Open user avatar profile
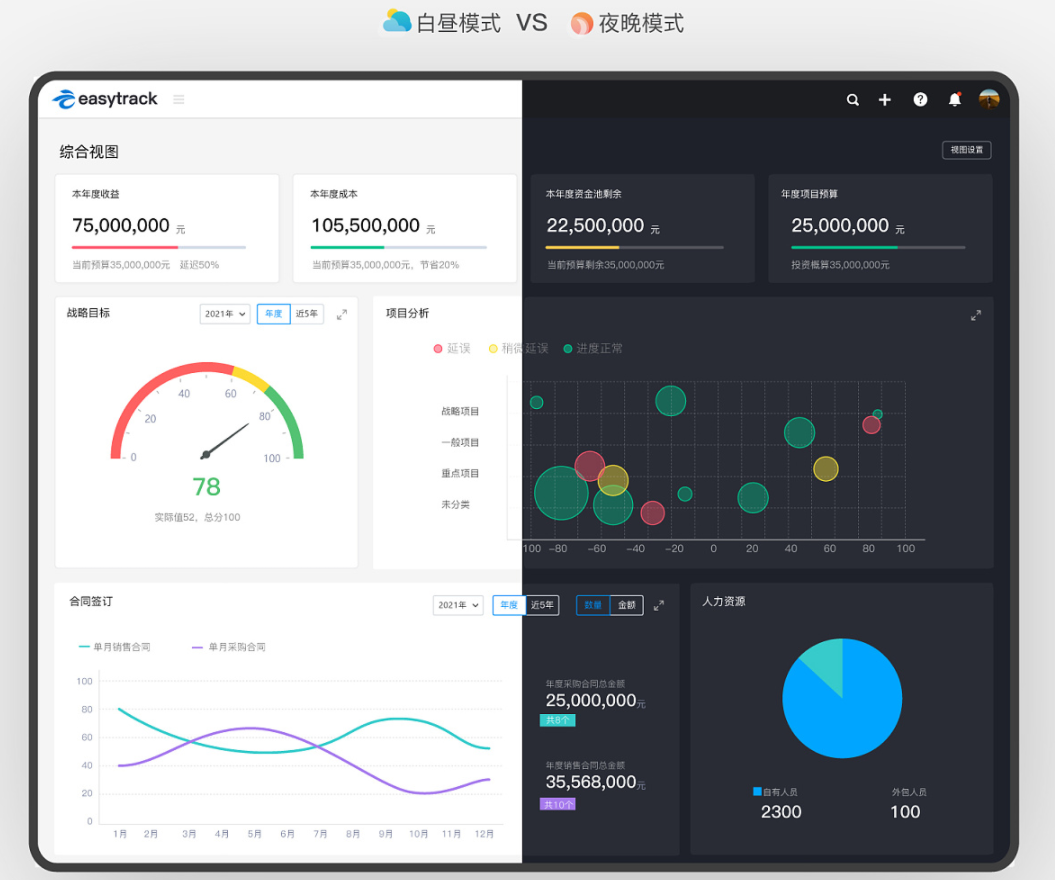Image resolution: width=1055 pixels, height=880 pixels. (989, 99)
